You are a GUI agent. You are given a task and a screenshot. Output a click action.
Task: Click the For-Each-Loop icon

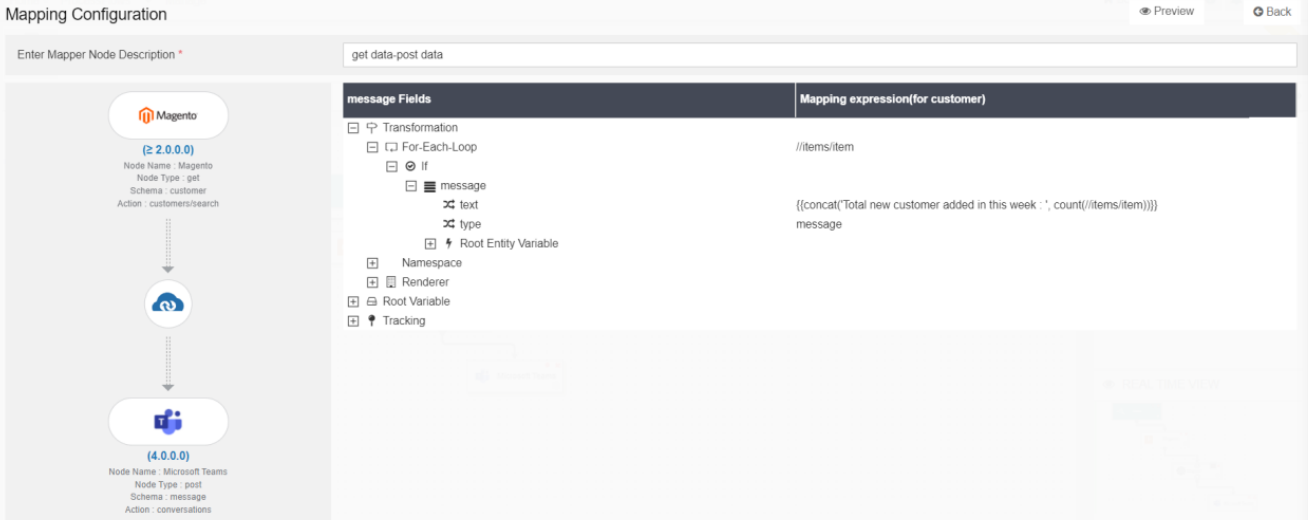click(391, 147)
